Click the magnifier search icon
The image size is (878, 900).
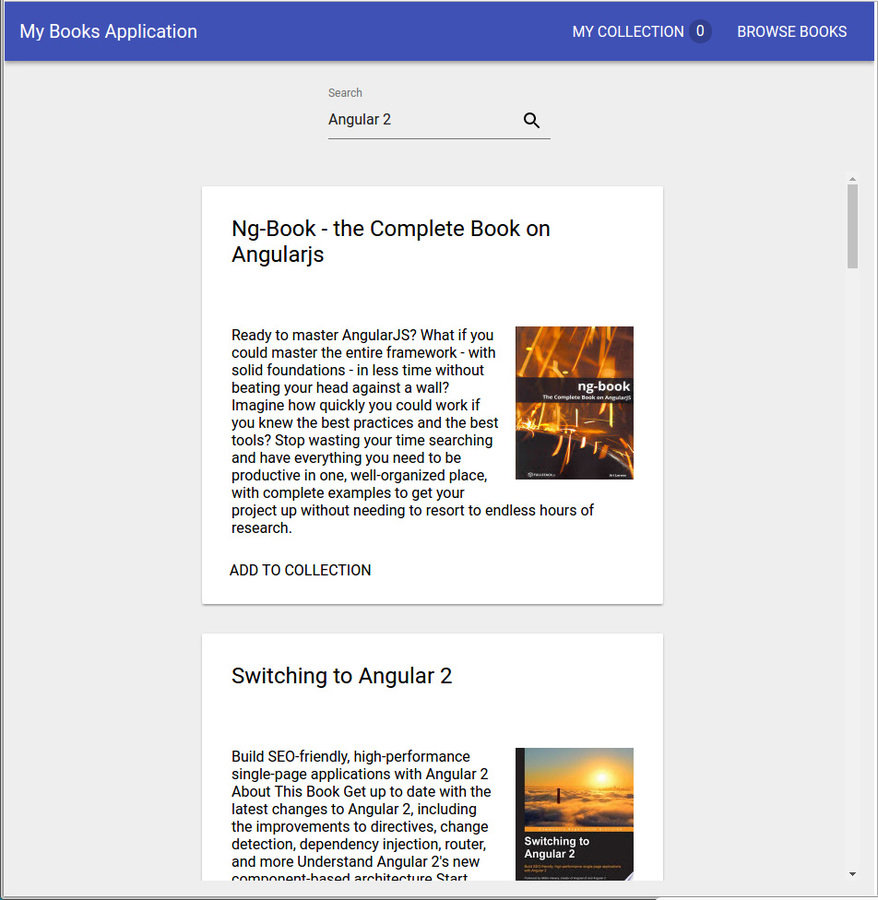(531, 120)
